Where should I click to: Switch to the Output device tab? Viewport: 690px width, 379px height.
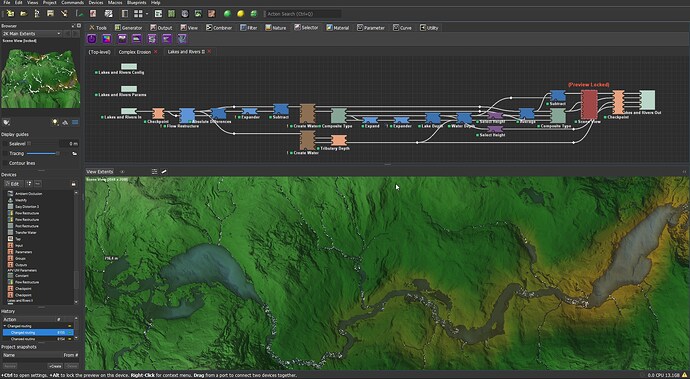tap(161, 28)
